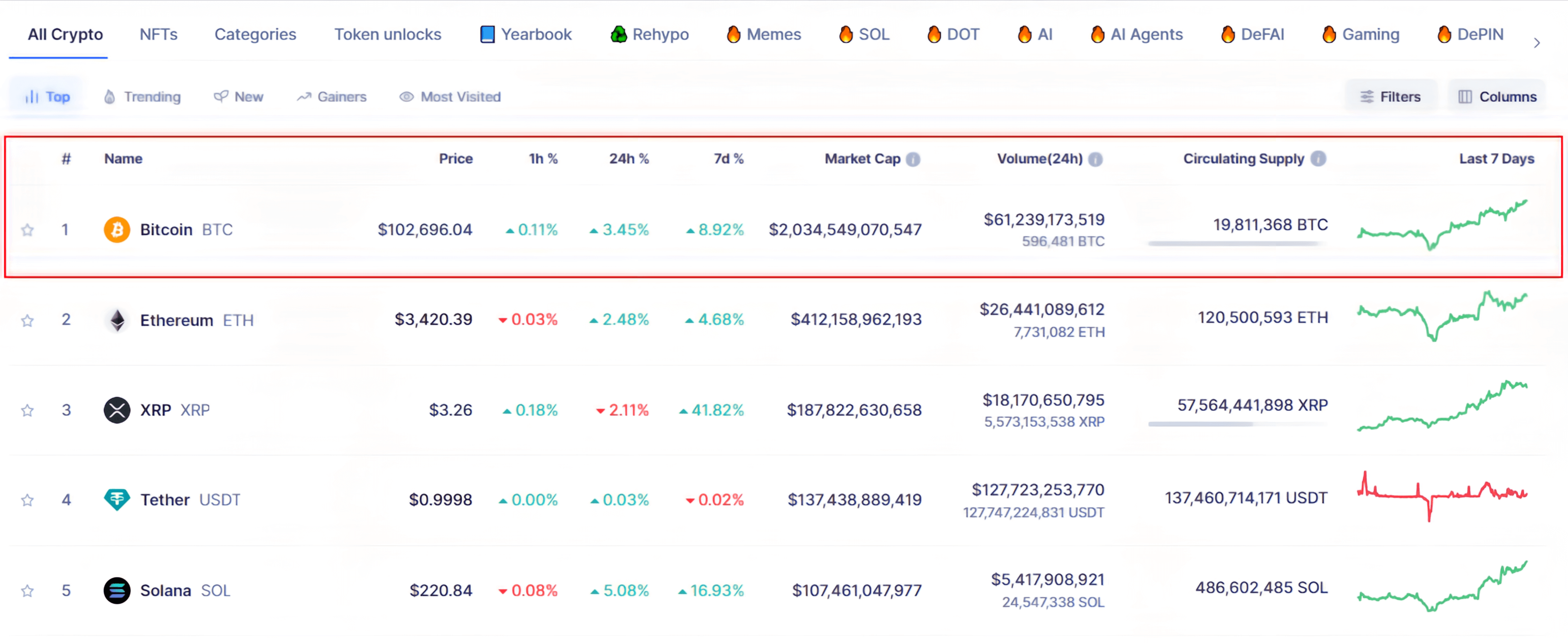Viewport: 1568px width, 643px height.
Task: Open XRP 7-day sparkline chart
Action: [x=1442, y=406]
